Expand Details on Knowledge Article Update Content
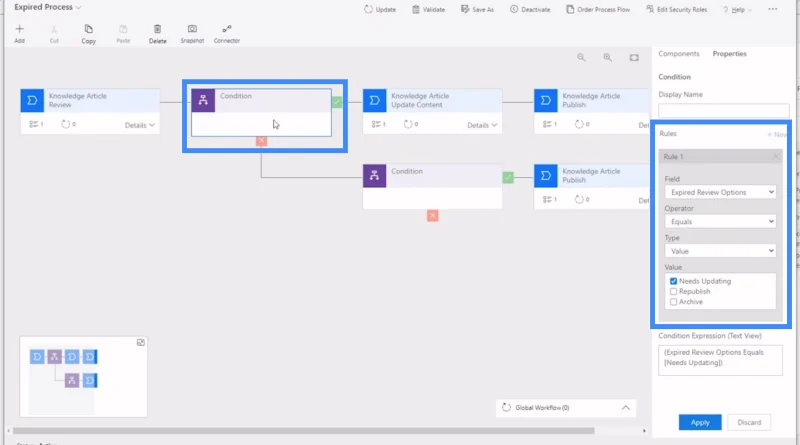 tap(482, 125)
